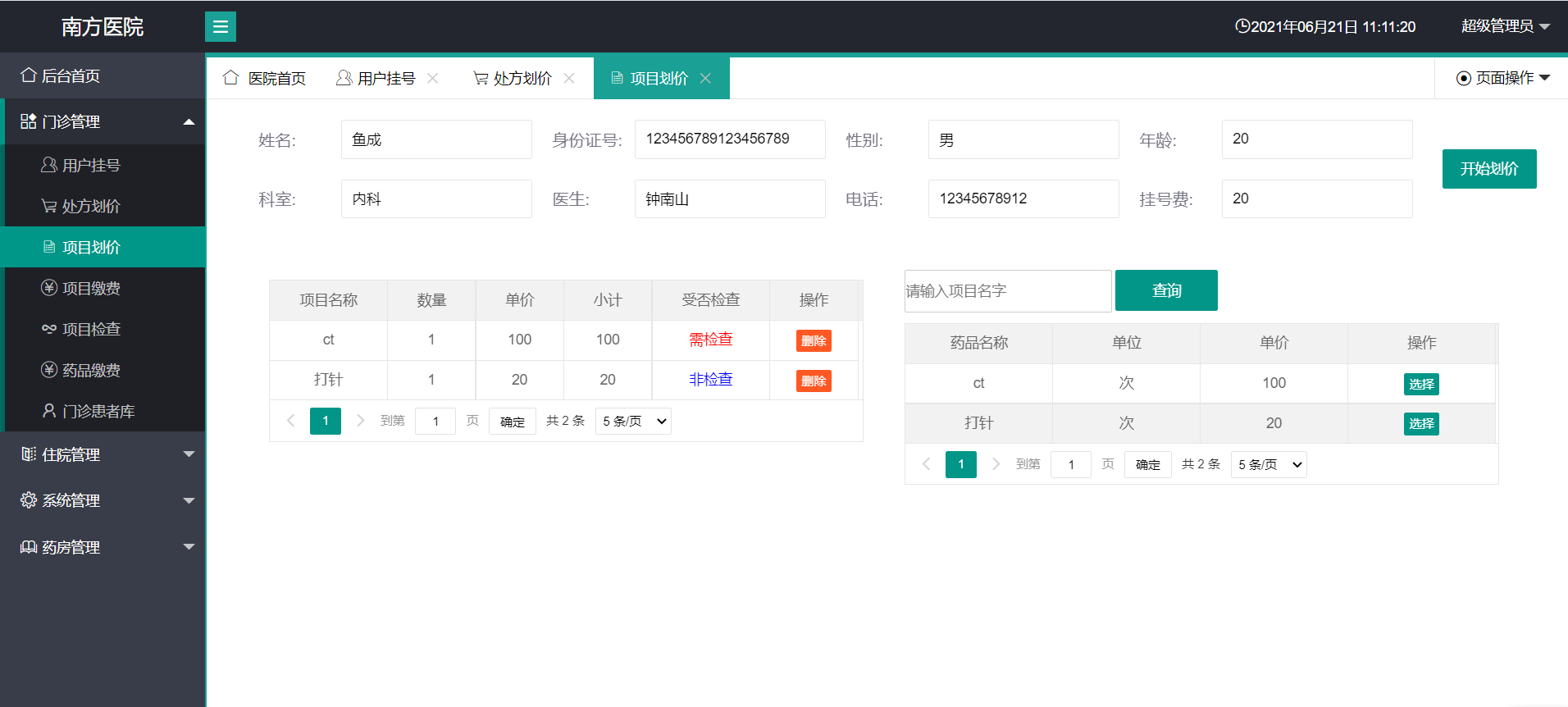Click the 查询 button
This screenshot has width=1568, height=707.
click(x=1166, y=290)
